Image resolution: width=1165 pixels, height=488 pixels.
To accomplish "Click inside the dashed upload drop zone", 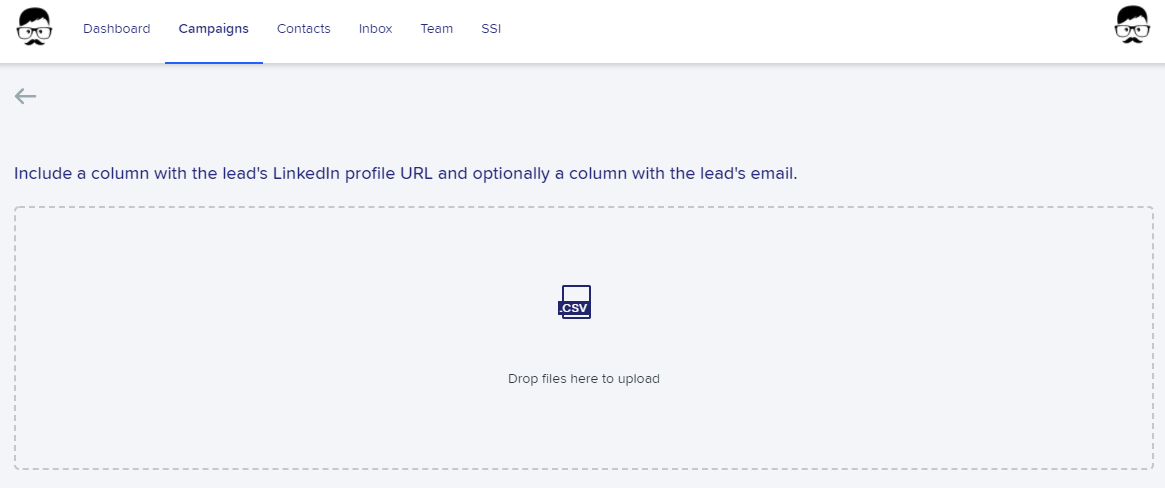I will 584,338.
